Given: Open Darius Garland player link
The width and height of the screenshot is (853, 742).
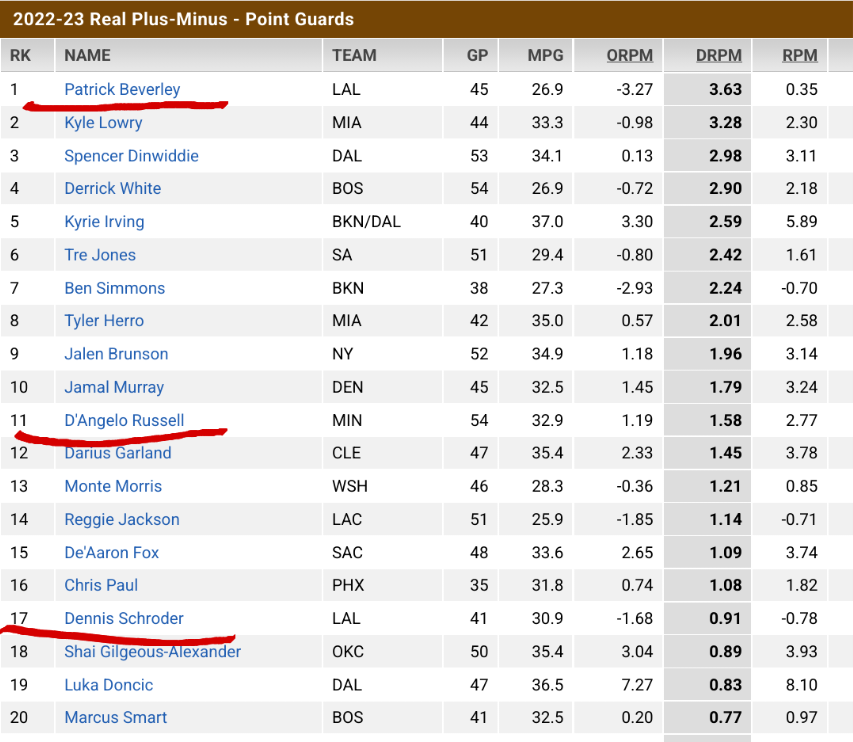Looking at the screenshot, I should 118,453.
